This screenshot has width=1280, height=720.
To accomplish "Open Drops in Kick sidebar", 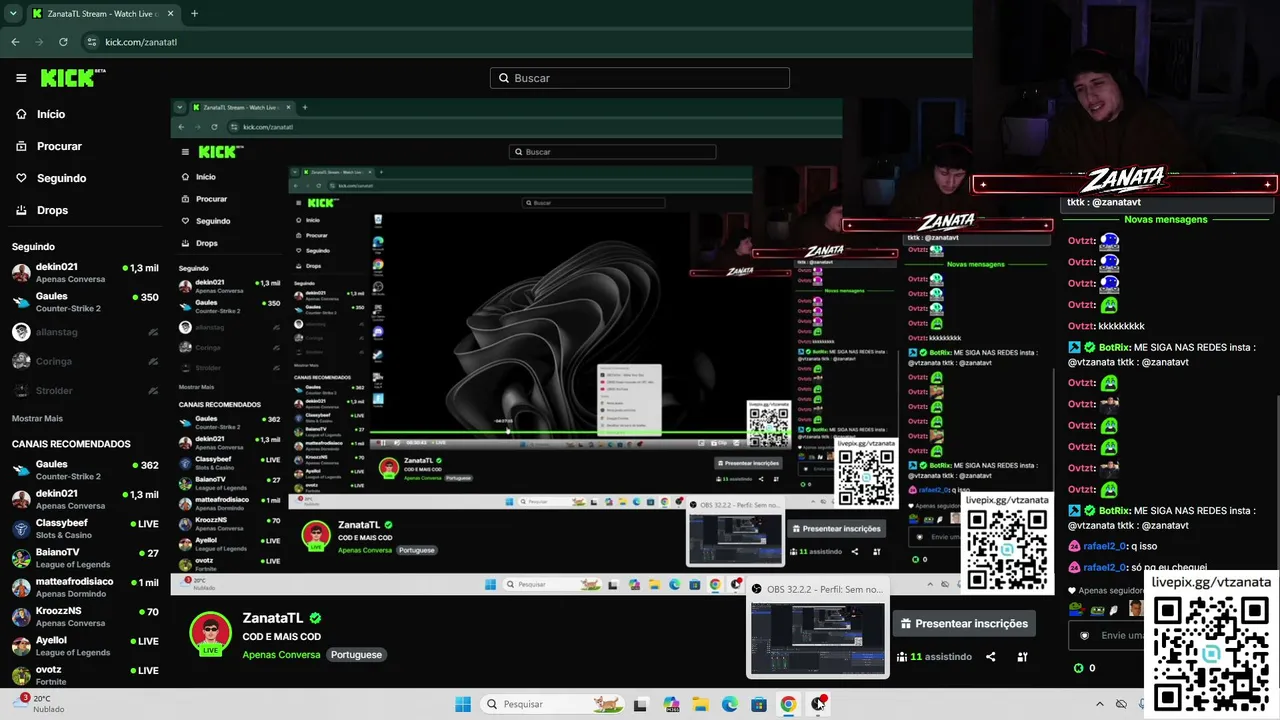I will click(52, 210).
